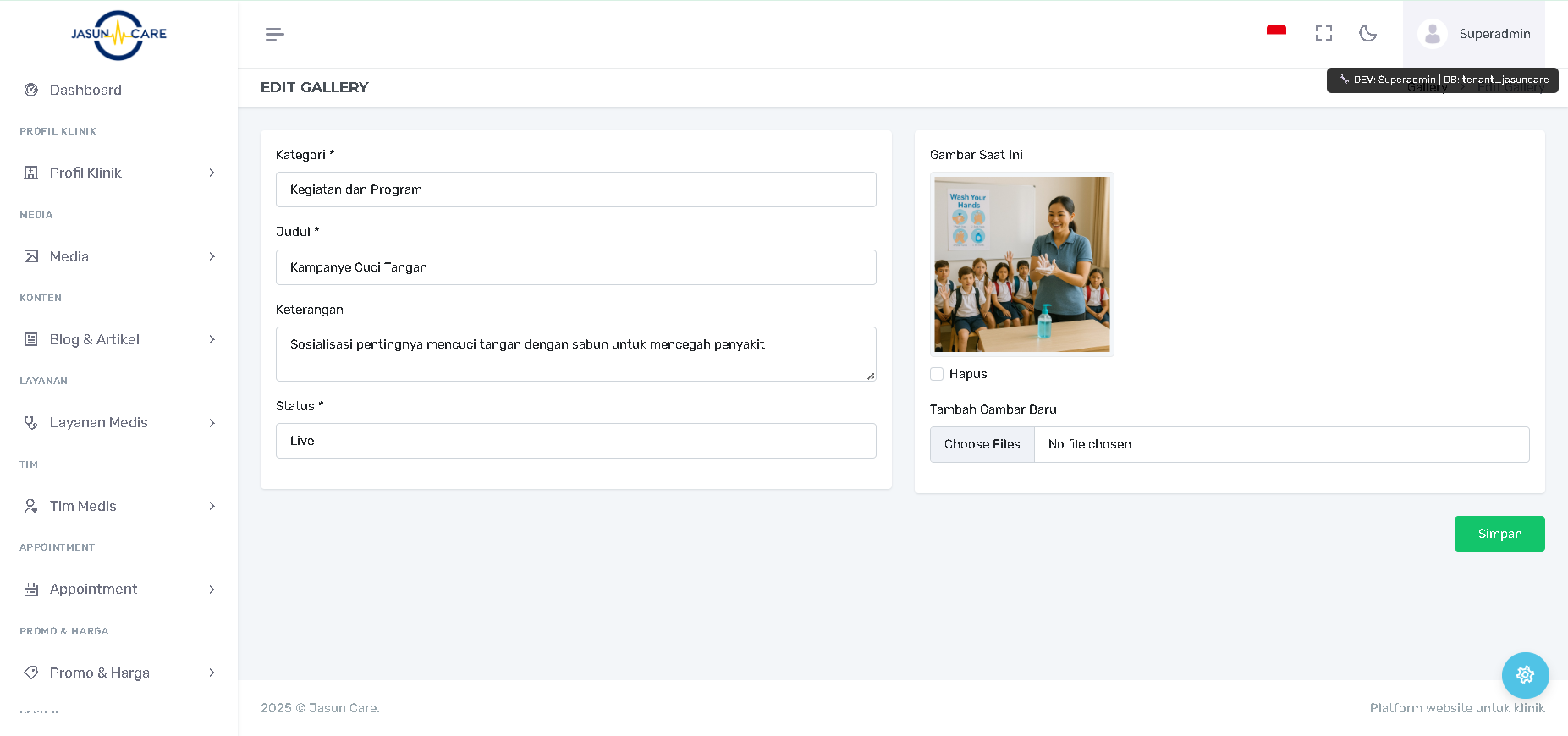The height and width of the screenshot is (736, 1568).
Task: Click the Judul input field
Action: (x=575, y=267)
